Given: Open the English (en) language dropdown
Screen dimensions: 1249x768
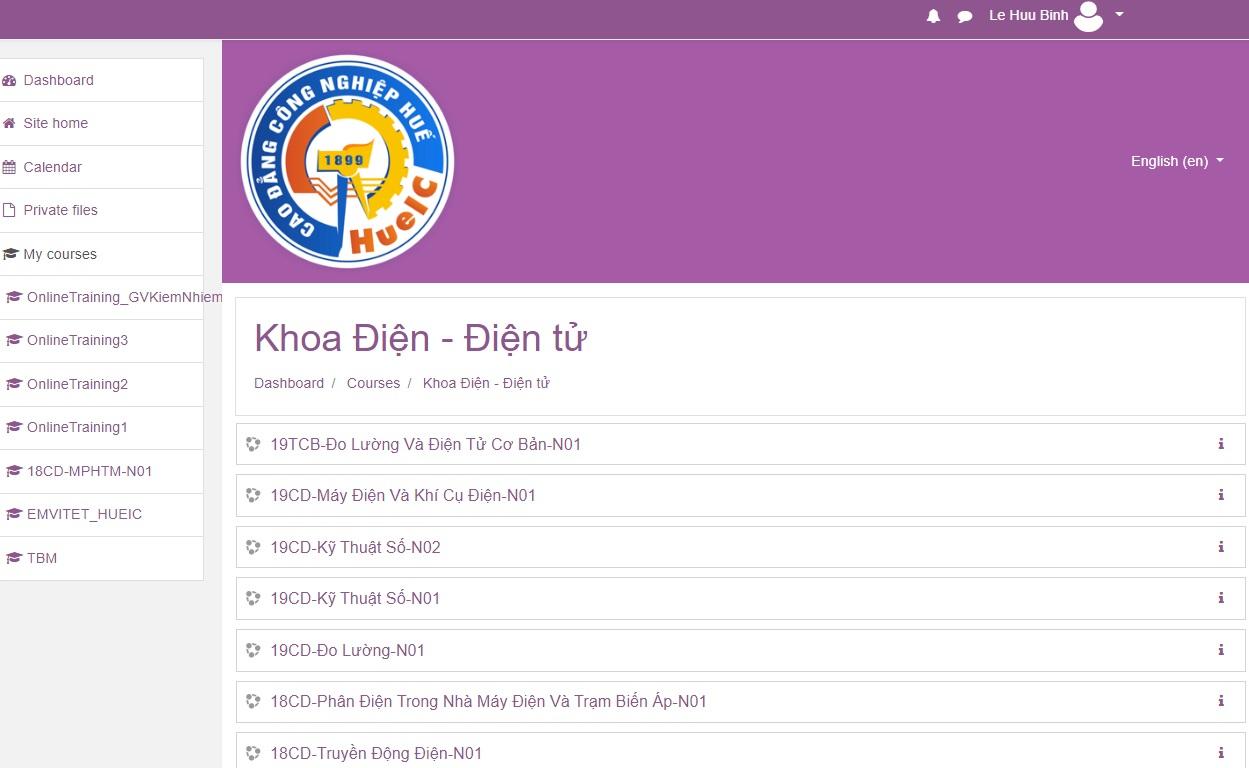Looking at the screenshot, I should 1177,161.
